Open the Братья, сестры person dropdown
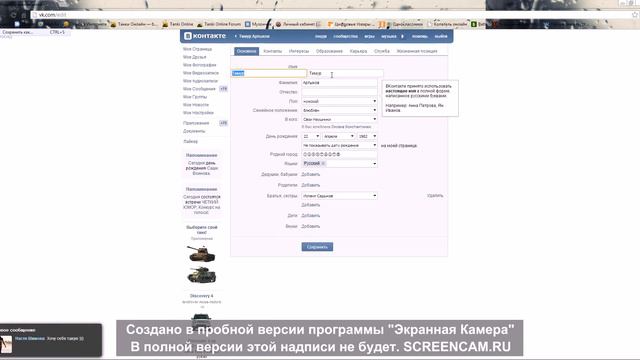This screenshot has width=640, height=360. (x=339, y=196)
